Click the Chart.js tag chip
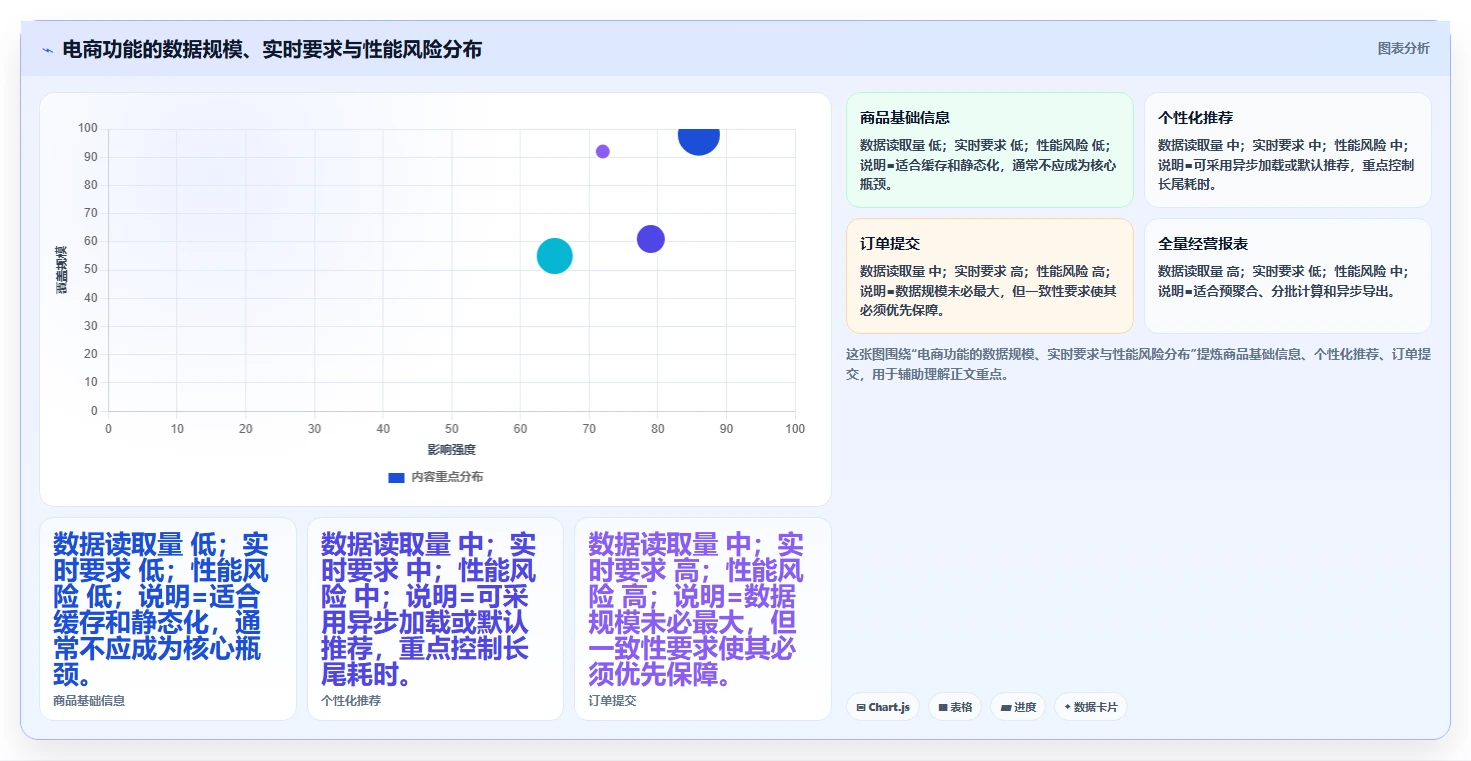 point(882,707)
